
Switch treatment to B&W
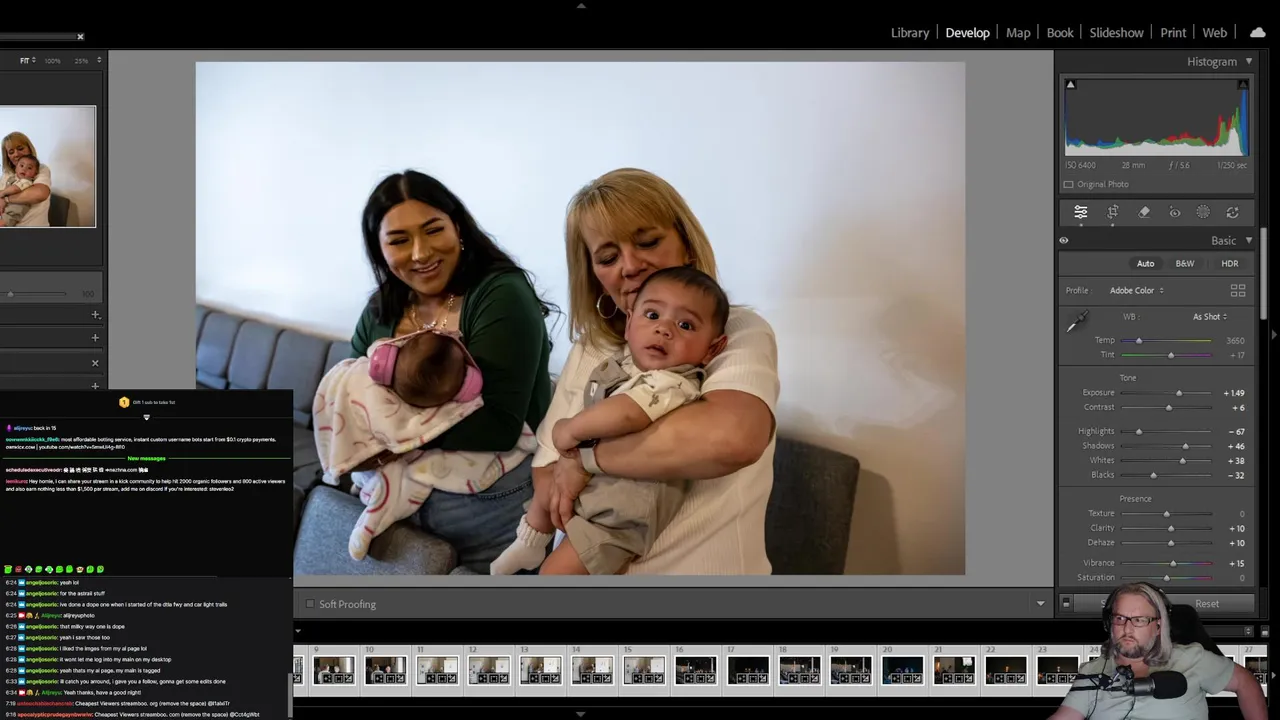click(1185, 264)
